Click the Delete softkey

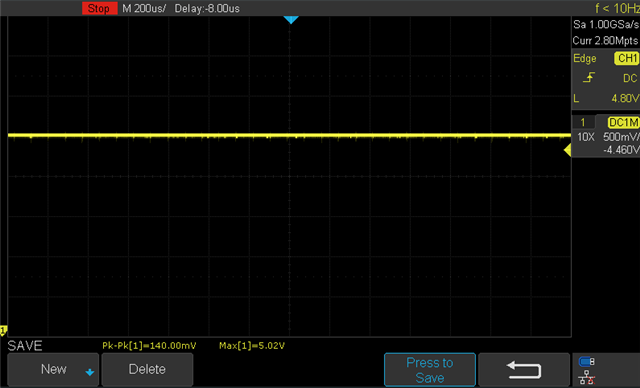[147, 370]
